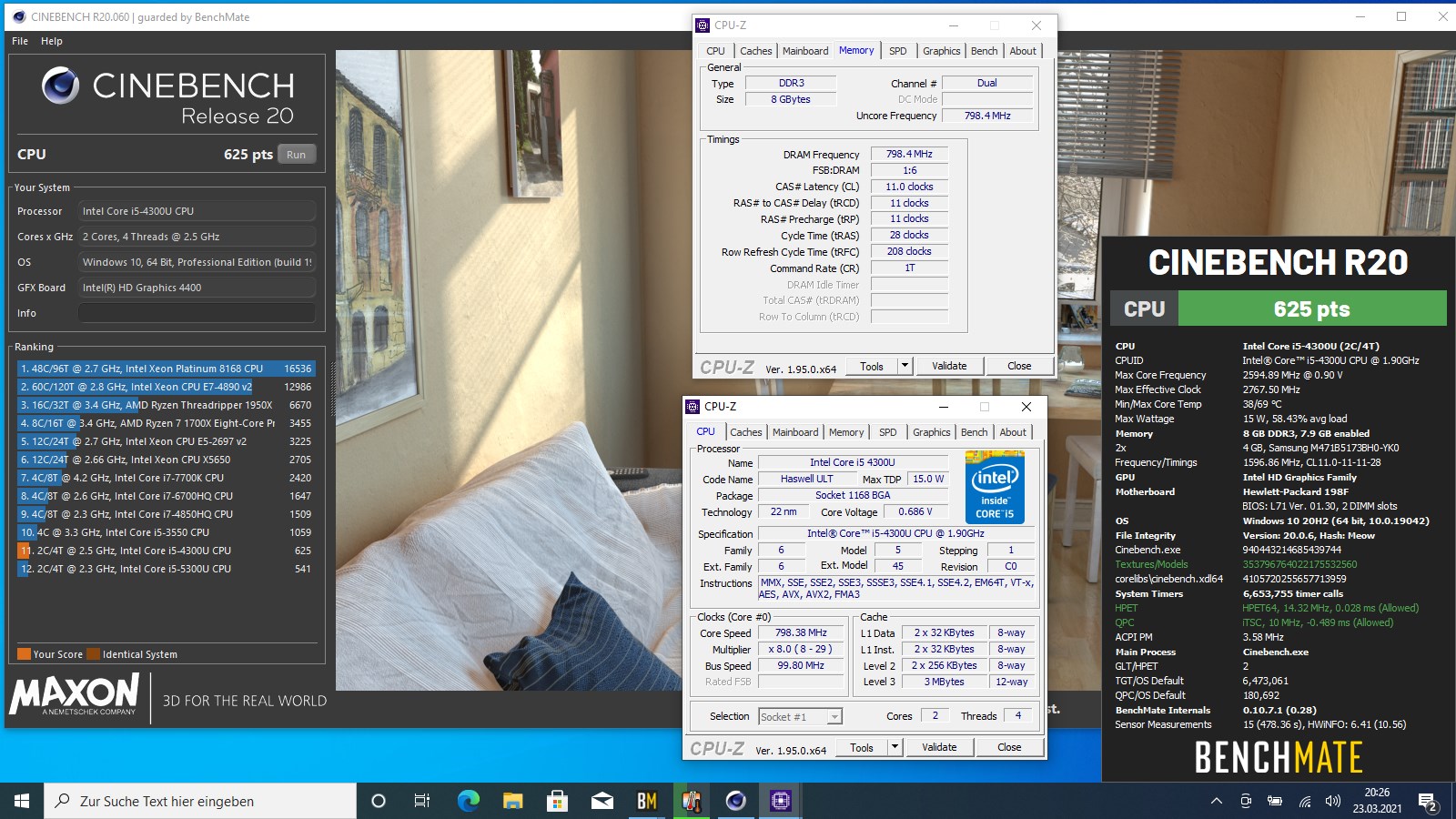Select Ryzen Threadripper 1950X ranking row

(x=167, y=405)
